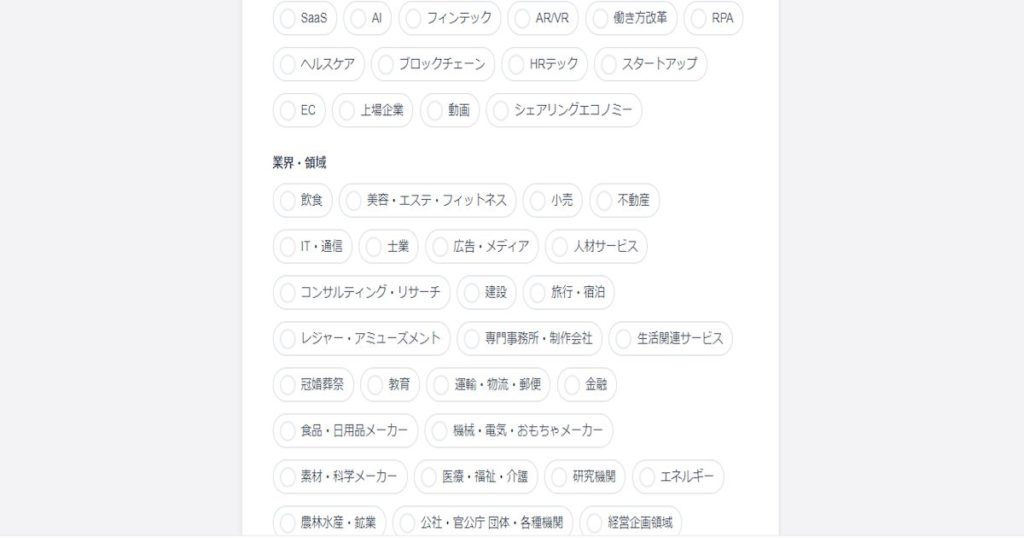
Task: Pick 美容・エステ・フィットネス industry
Action: [x=427, y=200]
